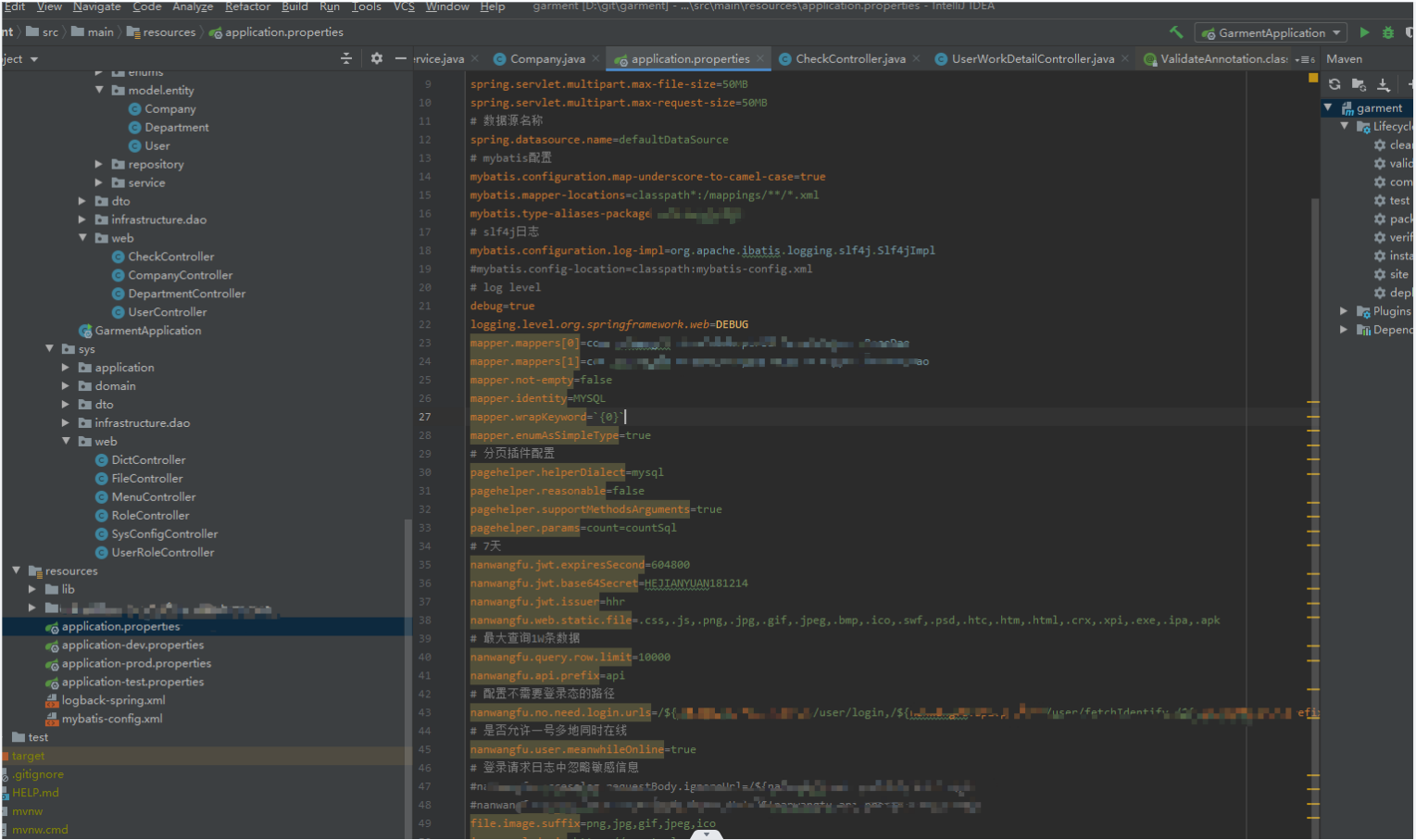Run the Maven site lifecycle goal
Screen dimensions: 1416x840
coord(1391,275)
